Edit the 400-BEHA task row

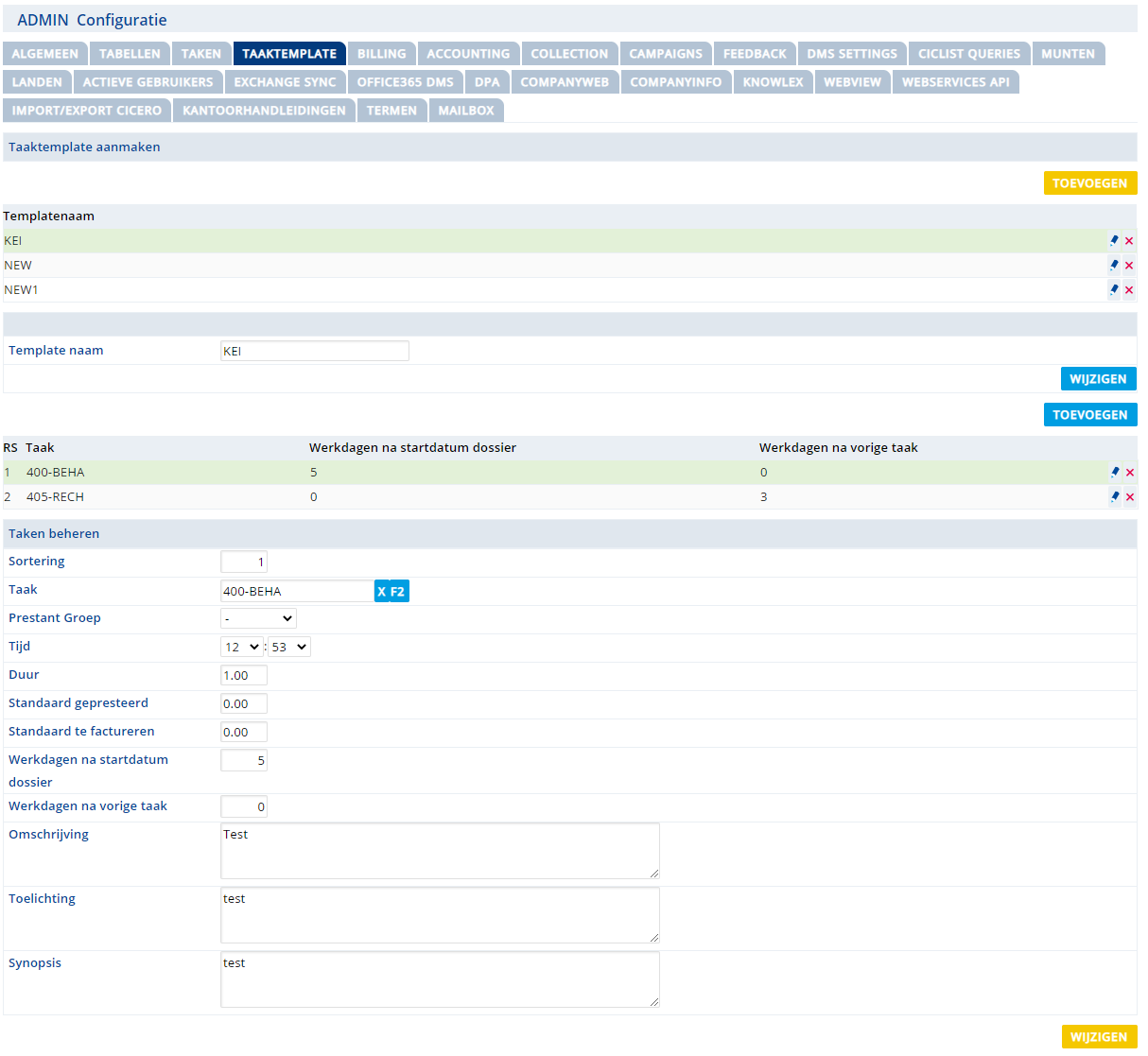click(x=1115, y=473)
